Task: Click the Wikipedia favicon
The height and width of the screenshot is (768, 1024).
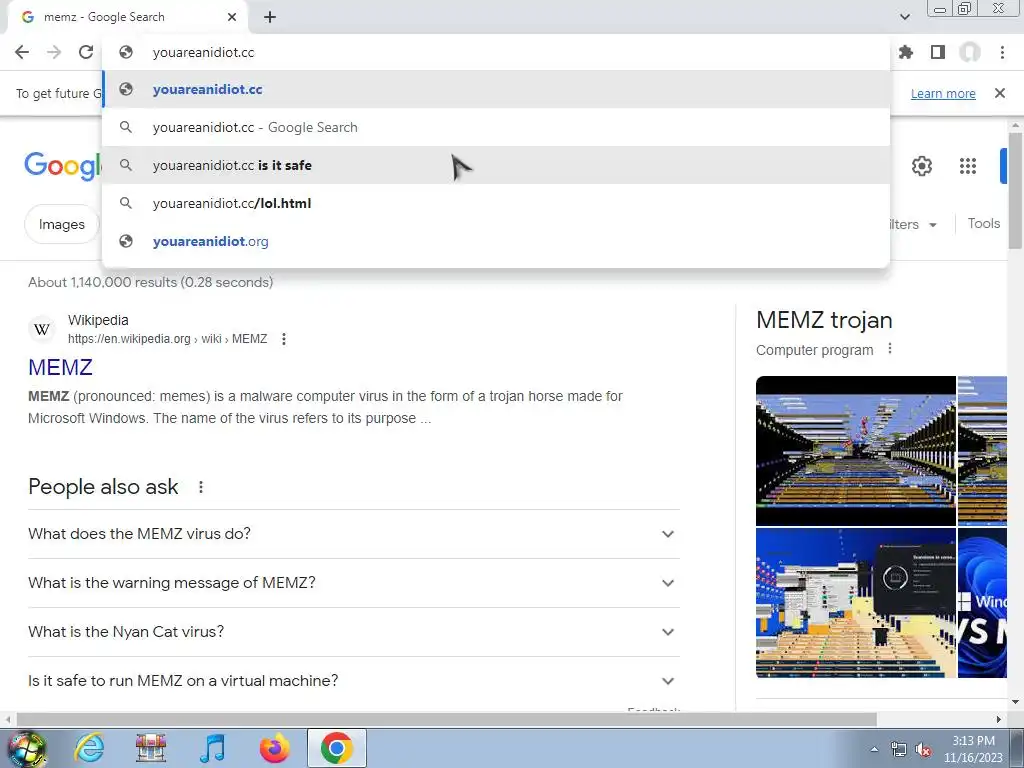Action: [x=42, y=329]
